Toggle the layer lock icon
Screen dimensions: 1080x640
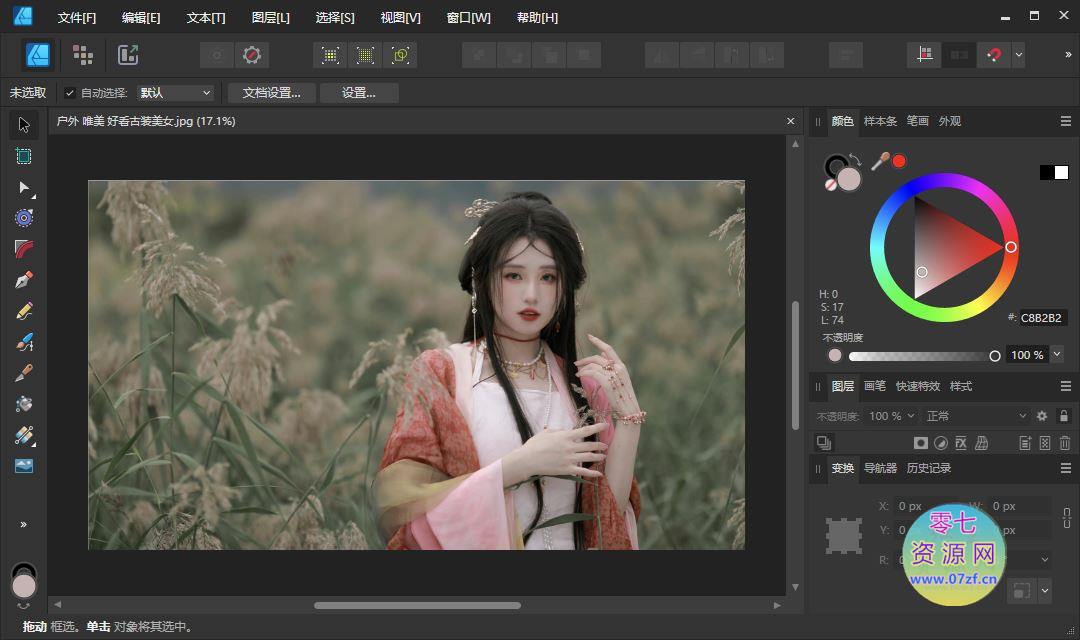1064,416
